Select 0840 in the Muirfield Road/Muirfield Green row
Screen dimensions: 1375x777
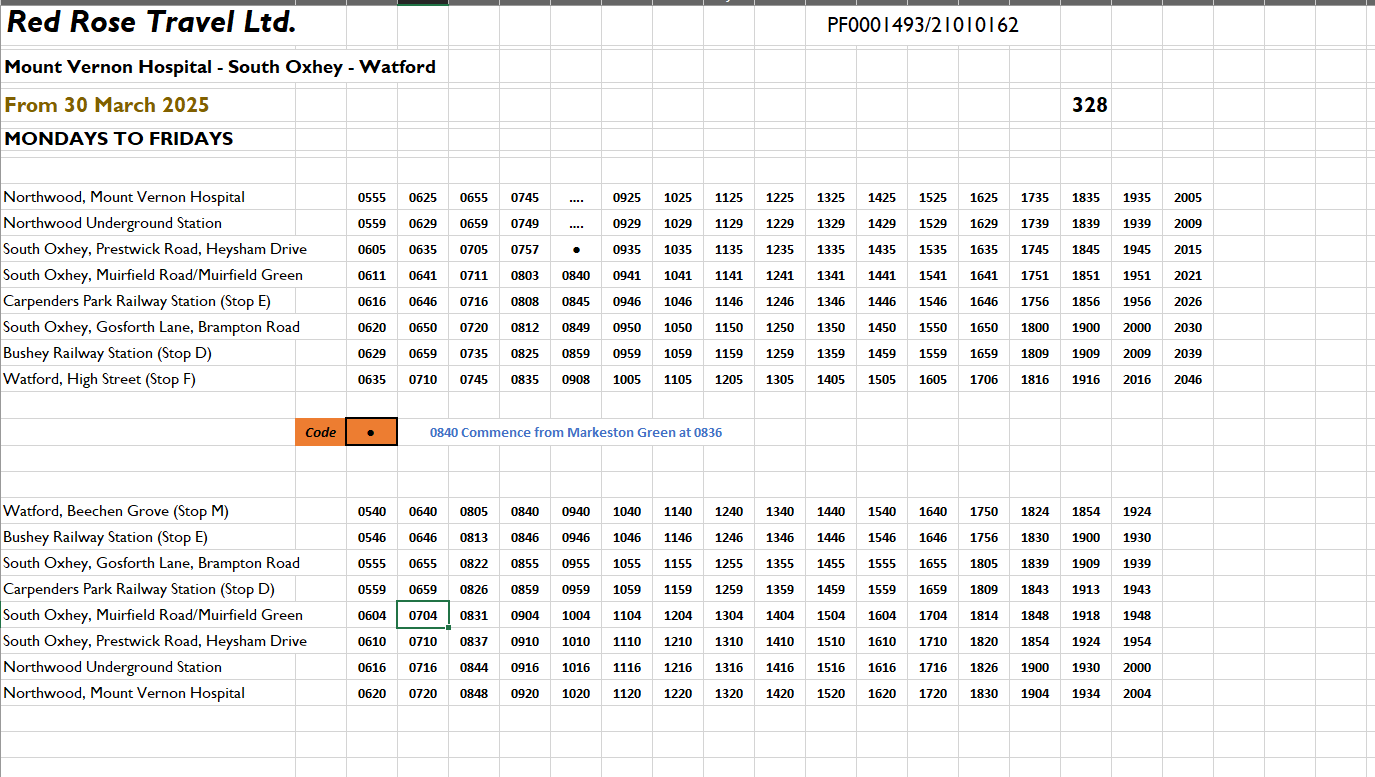576,276
